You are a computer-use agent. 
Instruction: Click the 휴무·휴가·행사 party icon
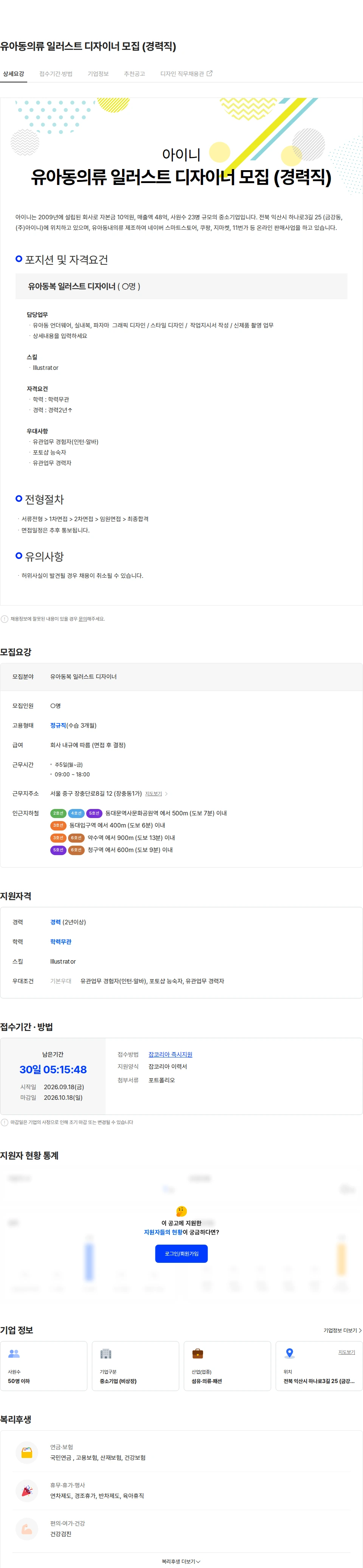[27, 1490]
